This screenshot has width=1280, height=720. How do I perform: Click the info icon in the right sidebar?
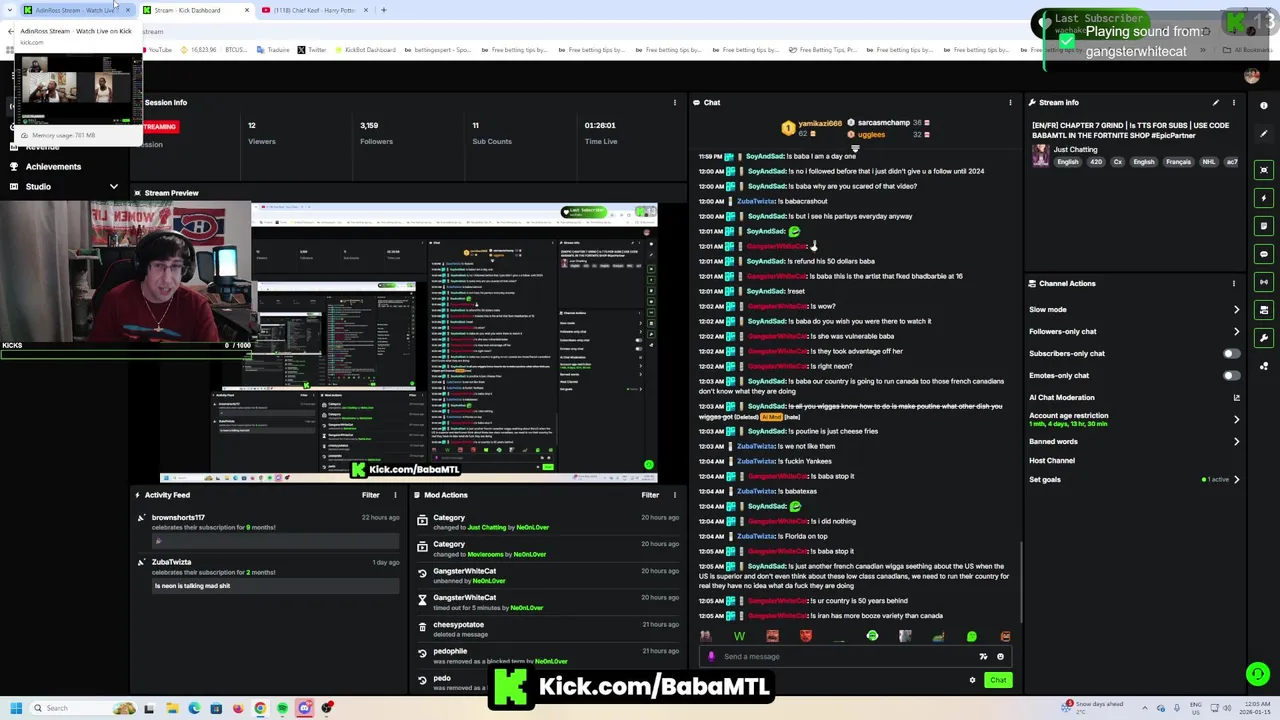[1264, 105]
